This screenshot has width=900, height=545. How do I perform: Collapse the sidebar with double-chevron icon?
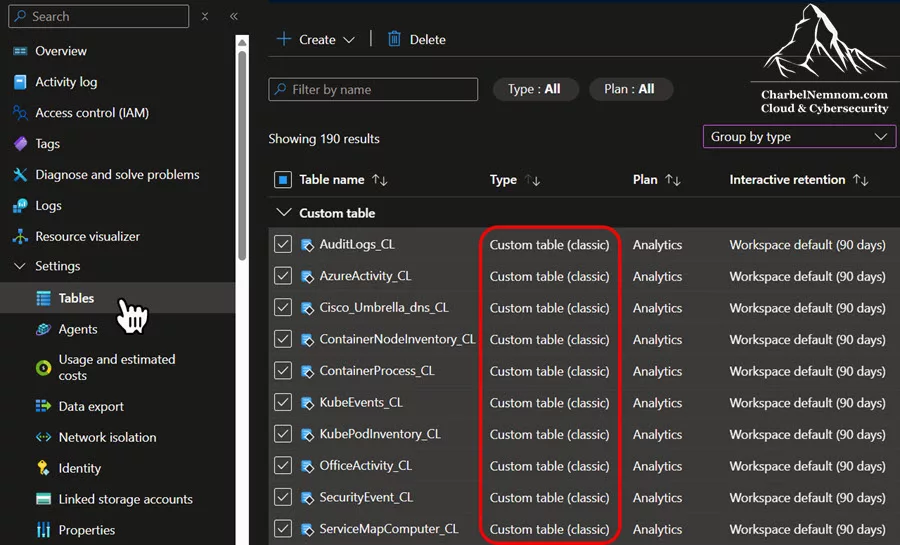[x=234, y=17]
